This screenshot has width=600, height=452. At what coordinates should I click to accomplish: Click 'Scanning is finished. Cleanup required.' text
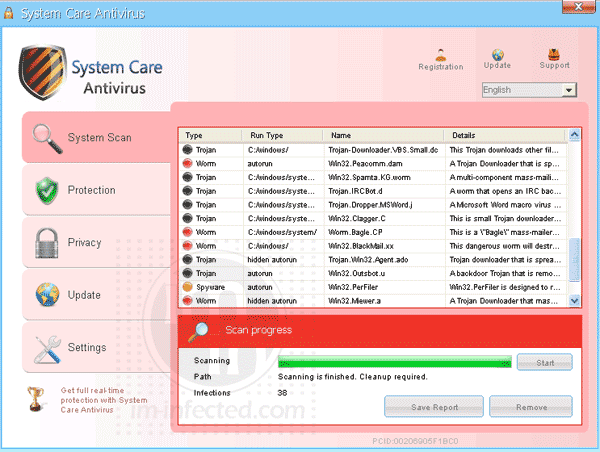pyautogui.click(x=352, y=377)
